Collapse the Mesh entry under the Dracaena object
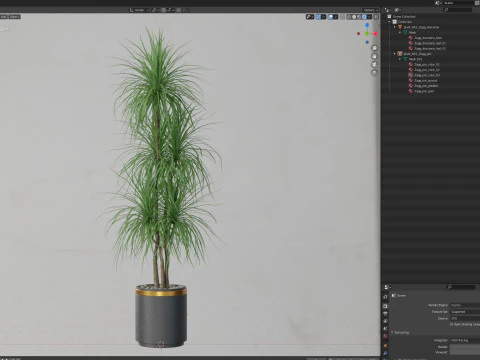Image resolution: width=480 pixels, height=360 pixels. (400, 32)
